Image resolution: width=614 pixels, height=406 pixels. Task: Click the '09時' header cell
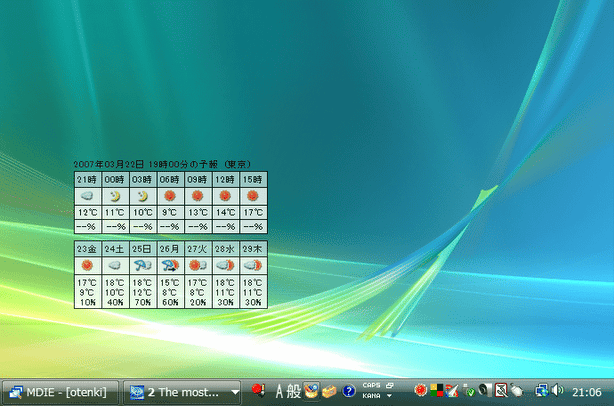[x=197, y=180]
